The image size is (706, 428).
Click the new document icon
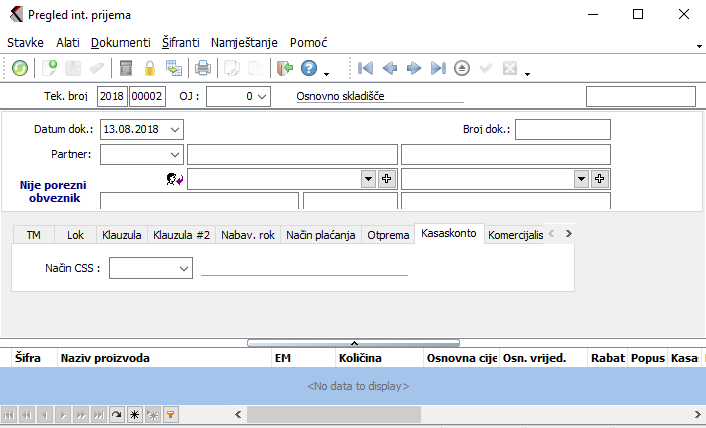(x=50, y=68)
